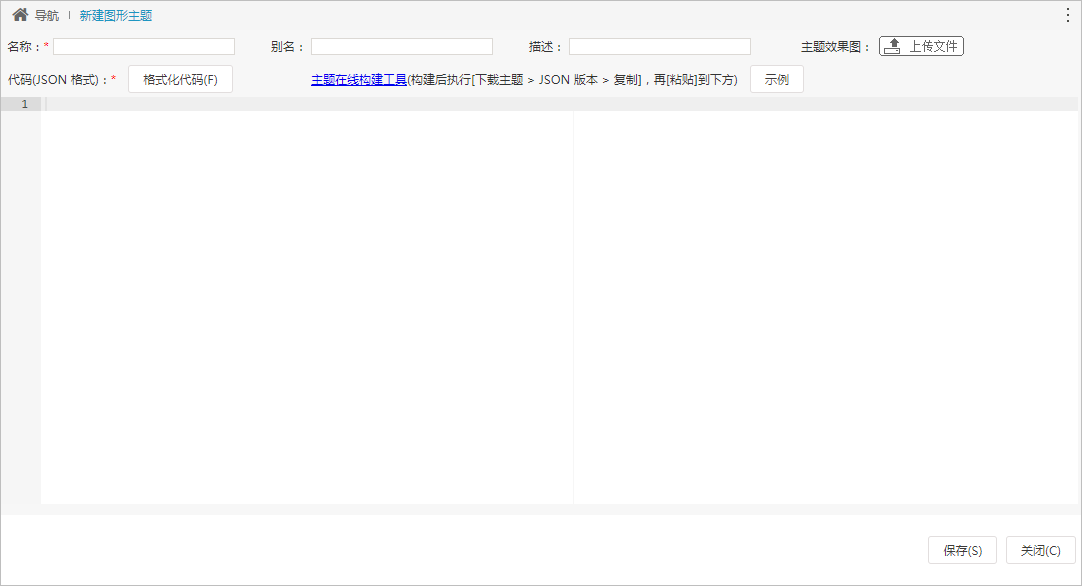Click the 代码(JSON 格式) label
Screen dimensions: 1082x586
[x=57, y=80]
